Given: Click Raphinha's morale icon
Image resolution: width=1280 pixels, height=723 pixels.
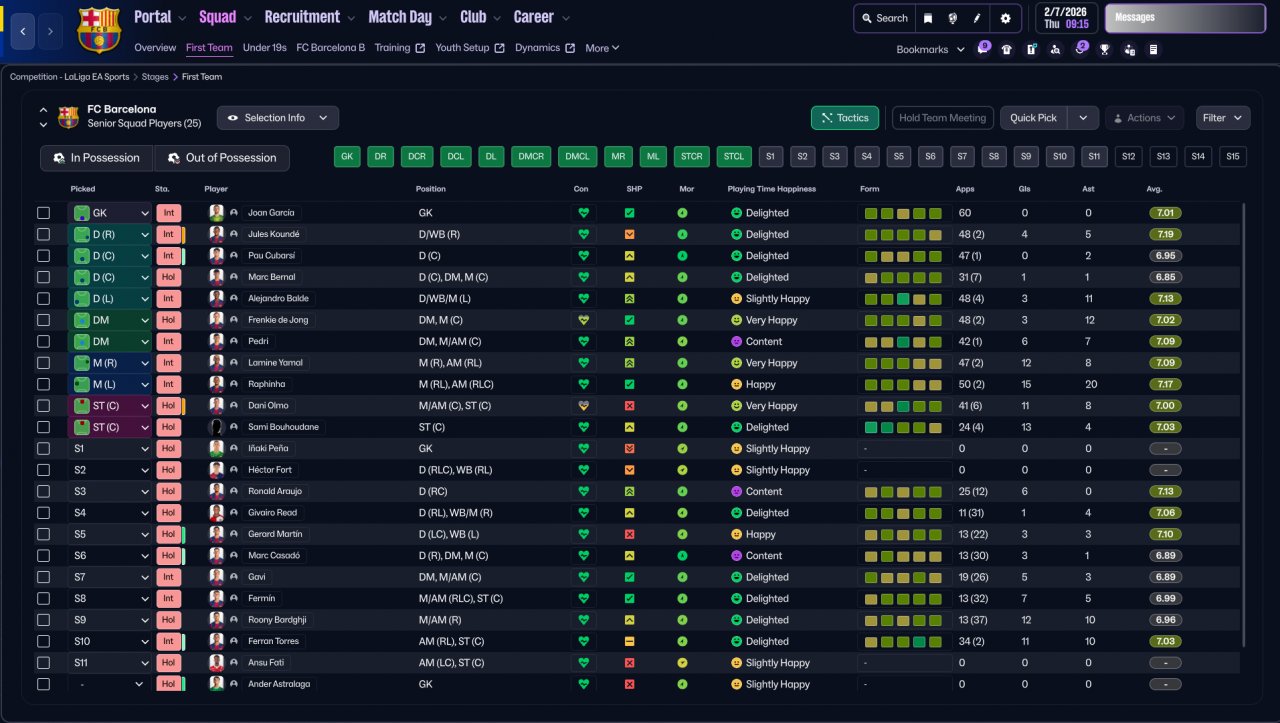Looking at the screenshot, I should 682,384.
